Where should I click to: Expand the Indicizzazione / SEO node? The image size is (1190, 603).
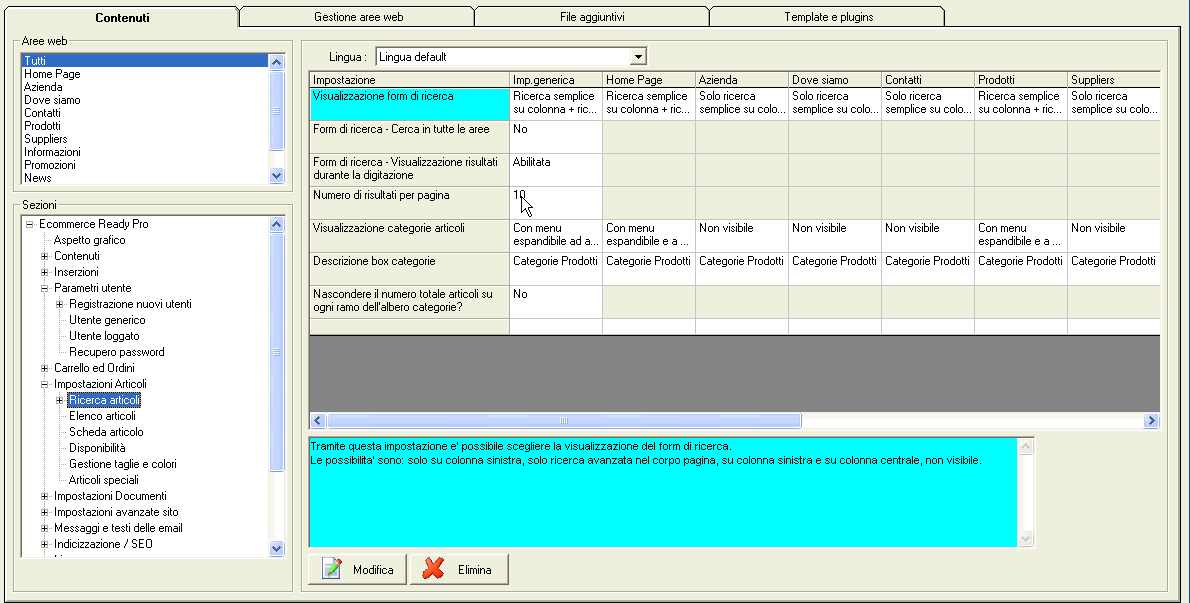[x=45, y=545]
